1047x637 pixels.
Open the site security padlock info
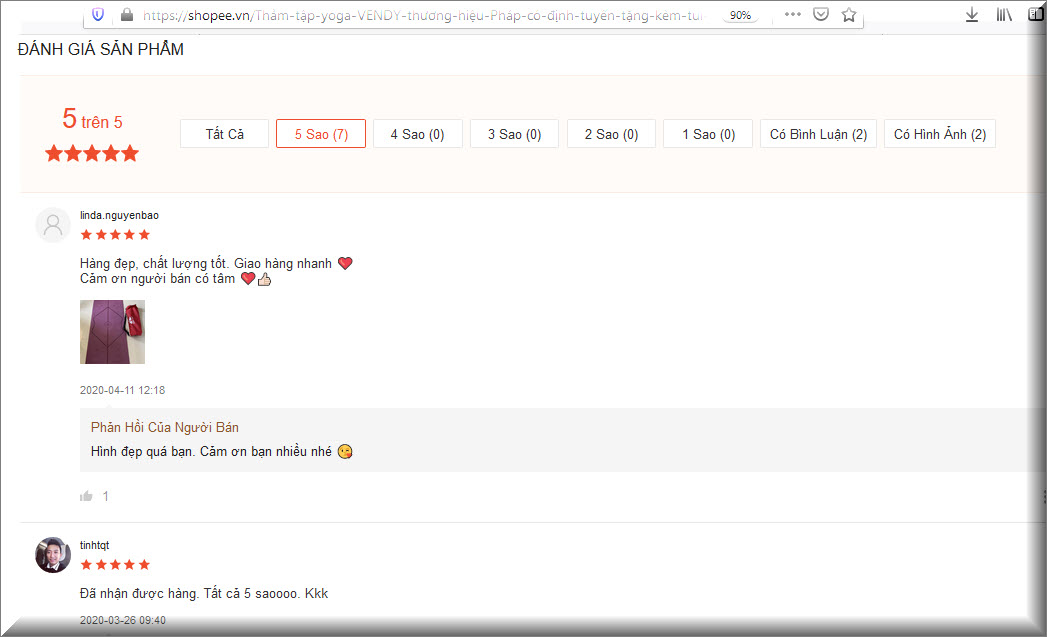click(127, 15)
